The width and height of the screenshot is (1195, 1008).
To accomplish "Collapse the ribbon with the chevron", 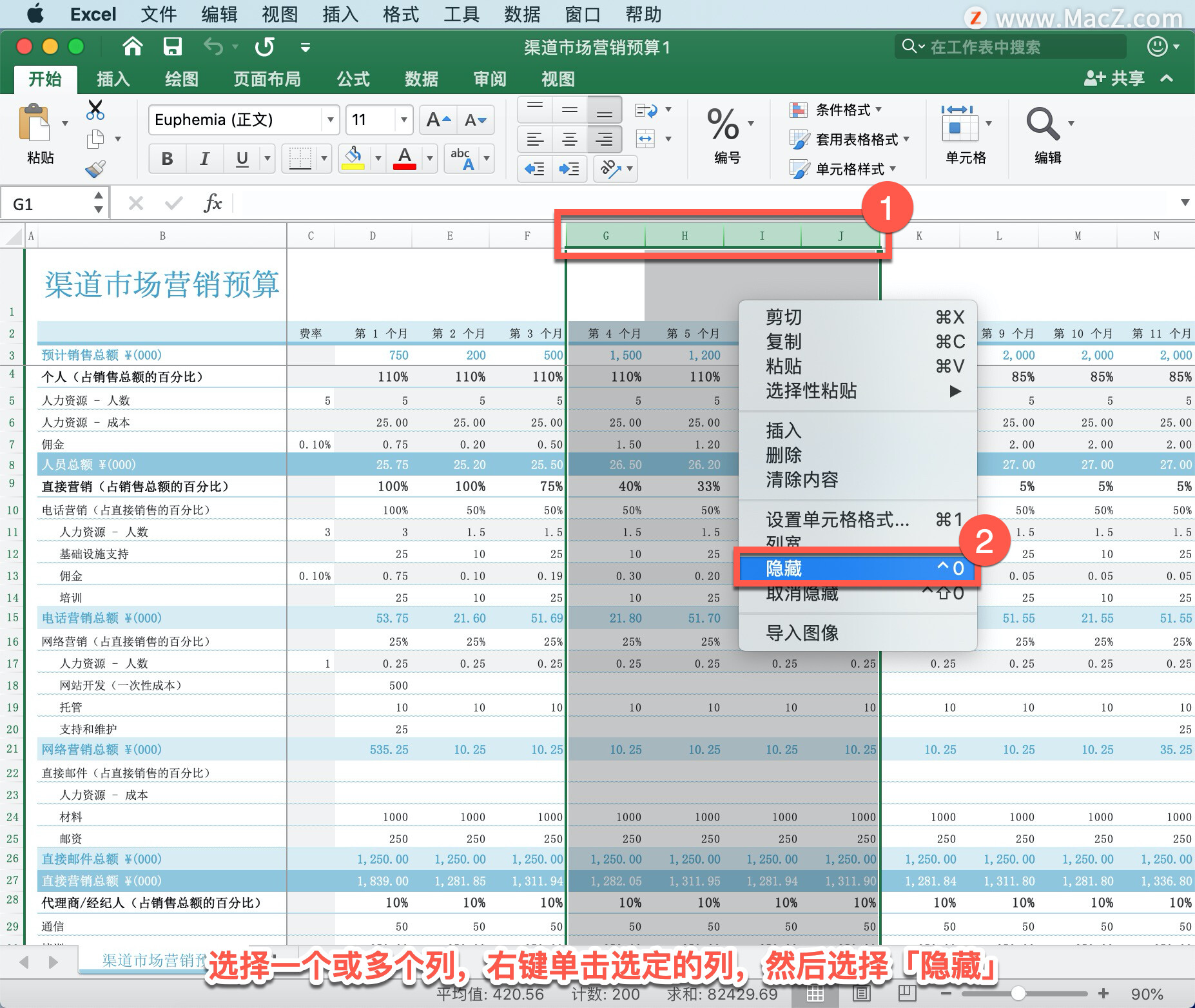I will (1167, 79).
